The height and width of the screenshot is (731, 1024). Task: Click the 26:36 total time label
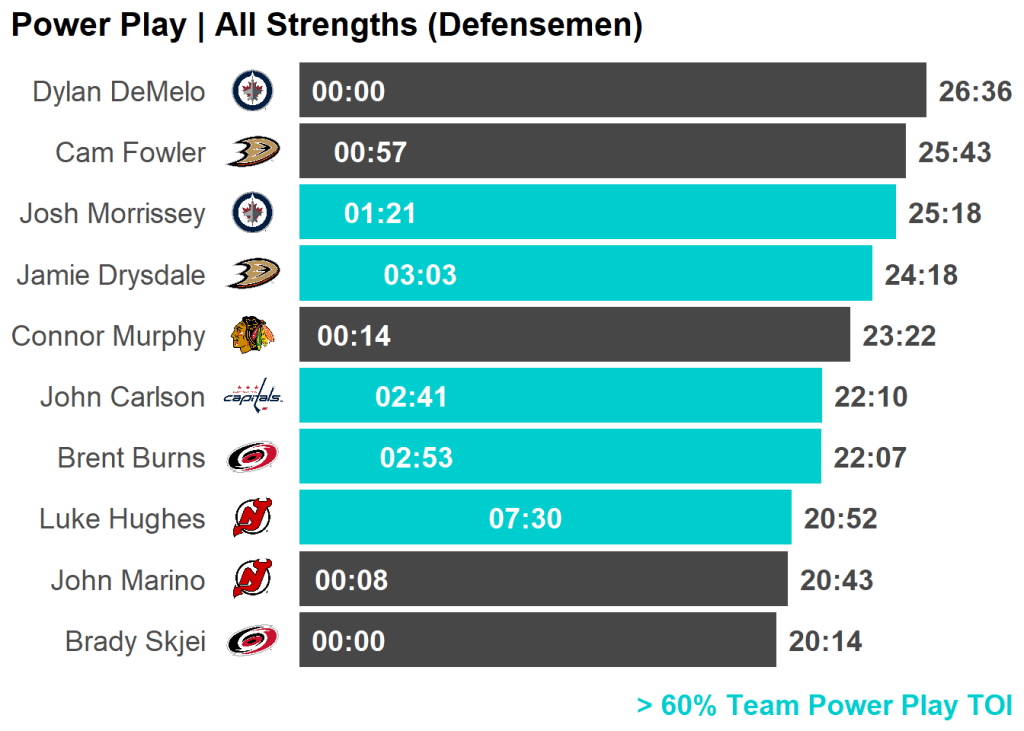coord(975,92)
